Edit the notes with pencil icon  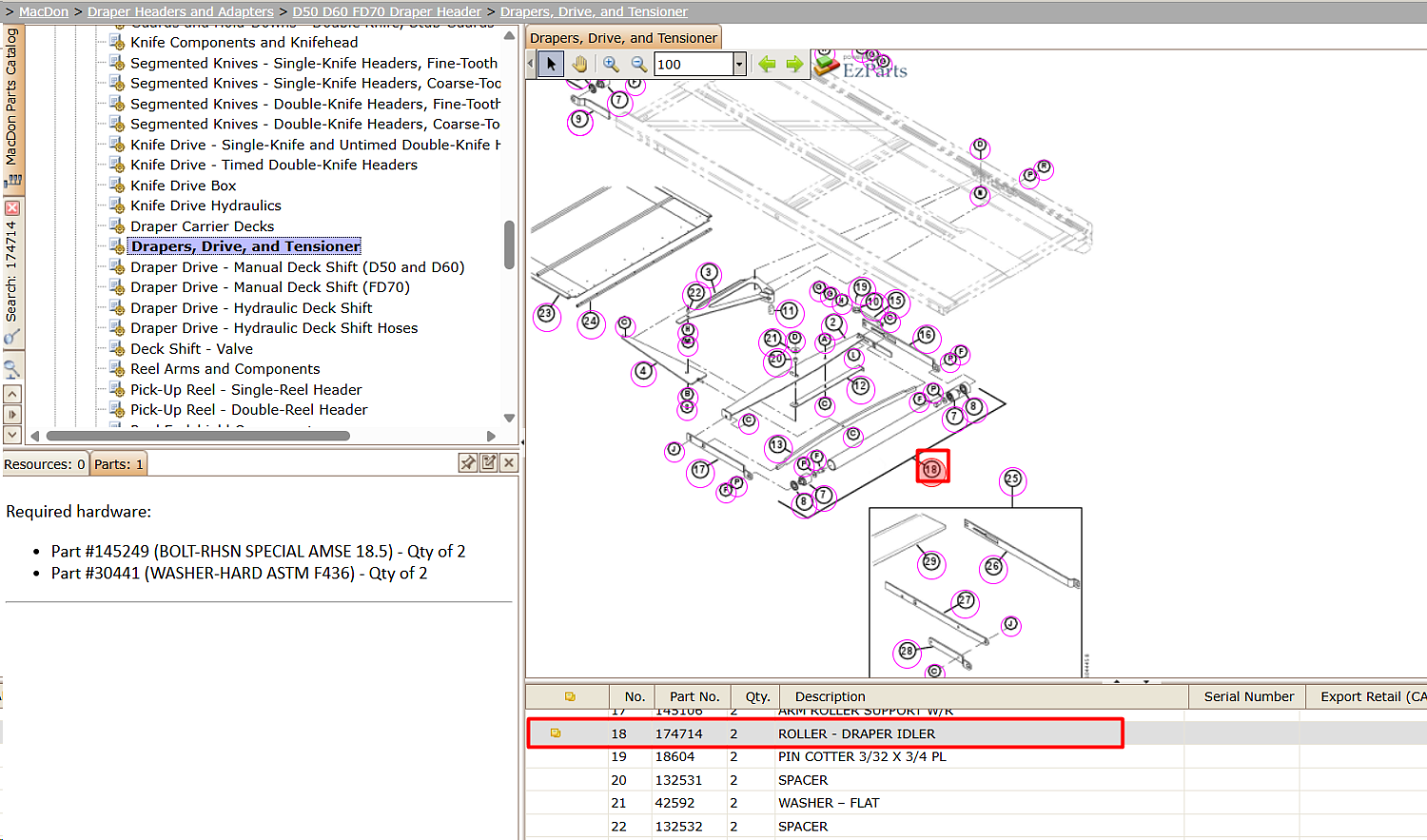coord(489,463)
